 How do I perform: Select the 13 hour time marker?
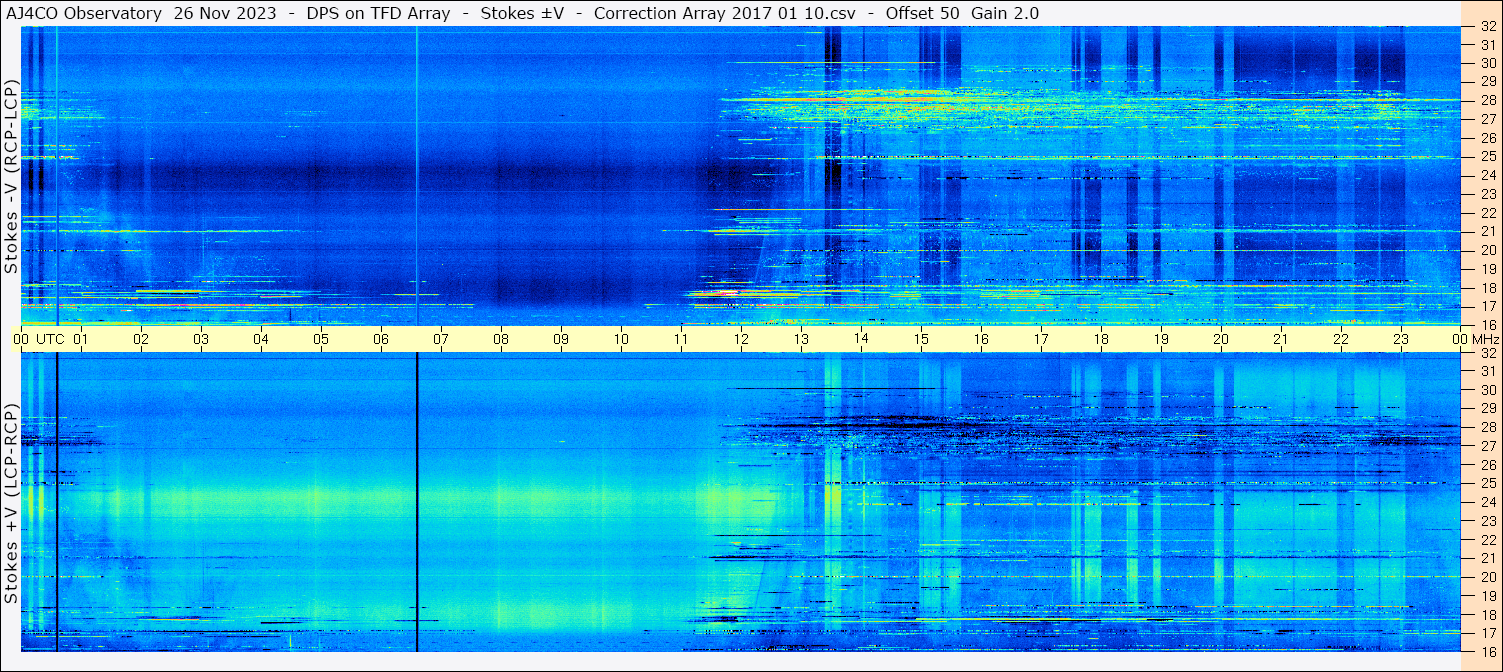point(801,339)
